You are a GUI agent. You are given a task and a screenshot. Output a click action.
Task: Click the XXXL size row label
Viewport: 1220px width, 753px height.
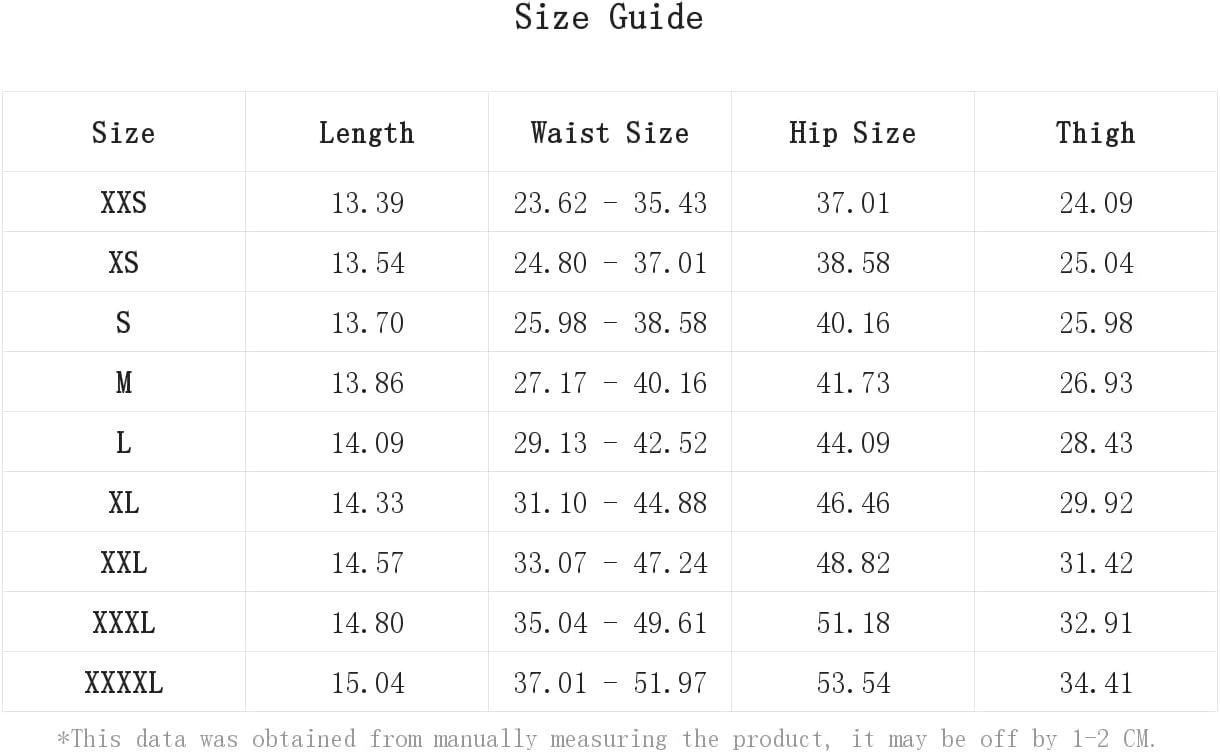pos(123,622)
